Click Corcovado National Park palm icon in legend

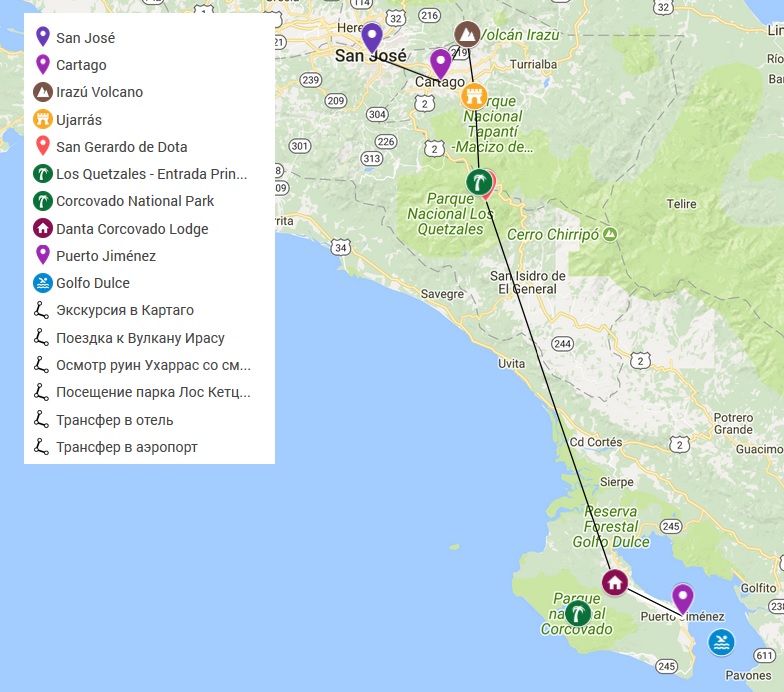click(x=43, y=201)
